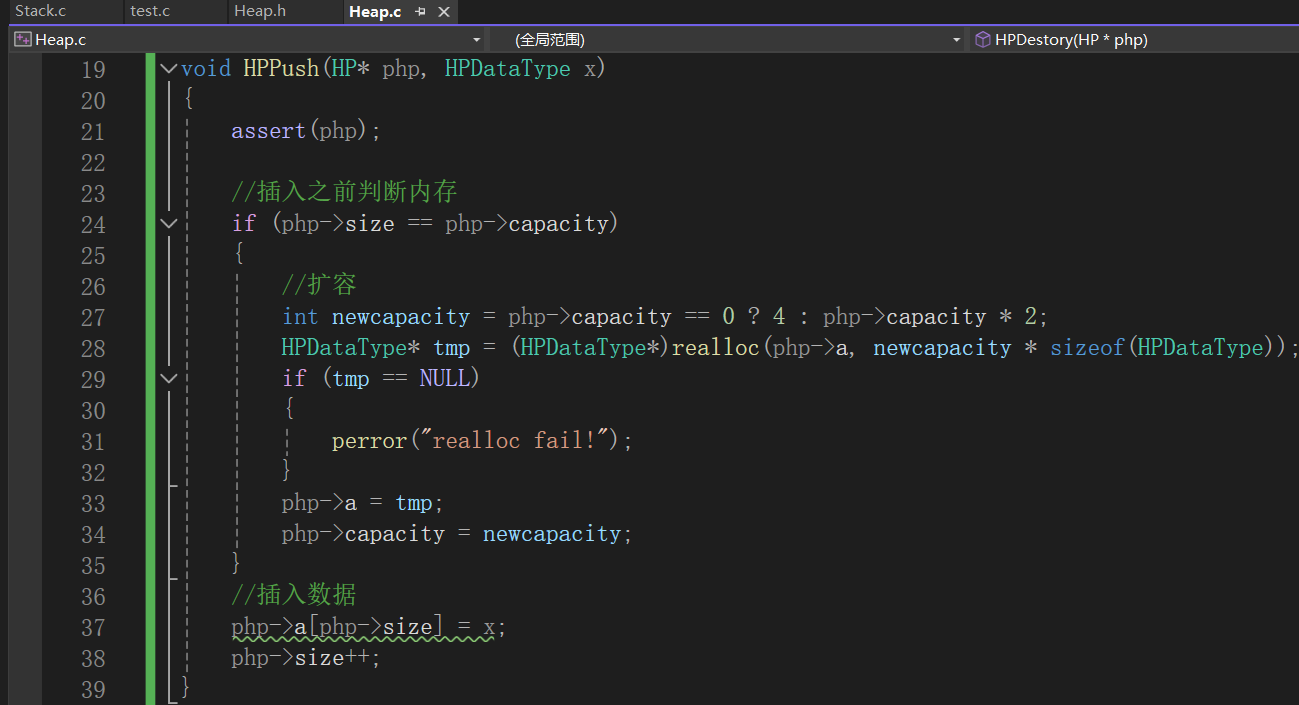Click the sizeof keyword on line 28
Viewport: 1299px width, 705px height.
[1087, 348]
